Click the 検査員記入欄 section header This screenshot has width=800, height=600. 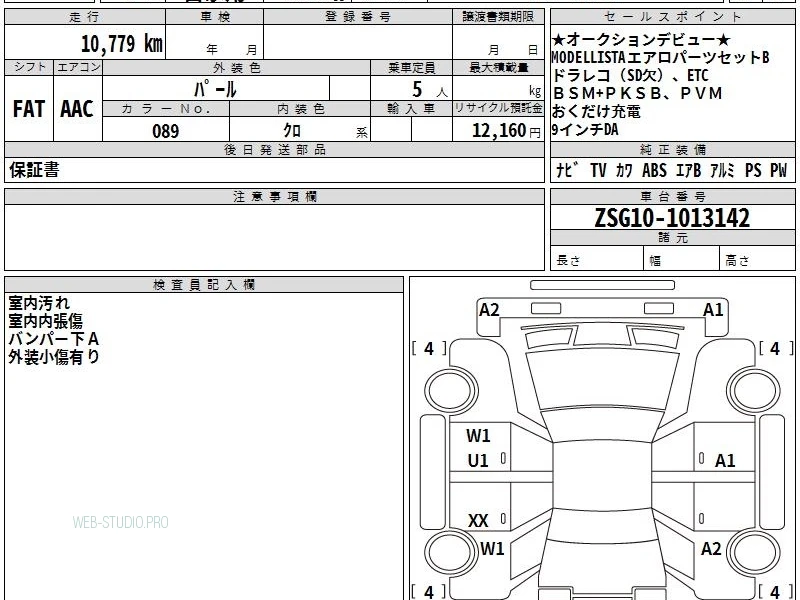click(204, 285)
